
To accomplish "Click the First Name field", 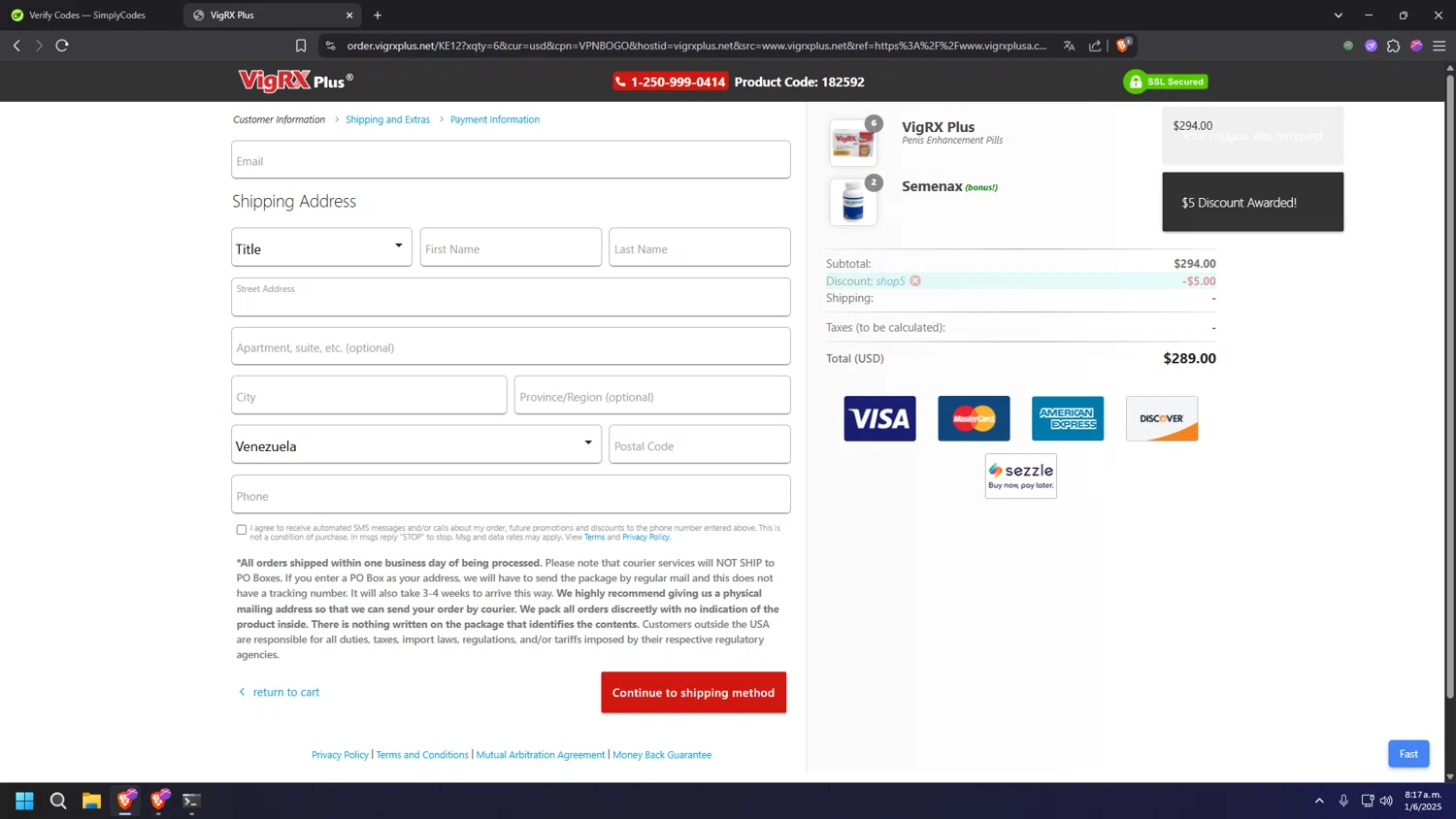I will 511,247.
